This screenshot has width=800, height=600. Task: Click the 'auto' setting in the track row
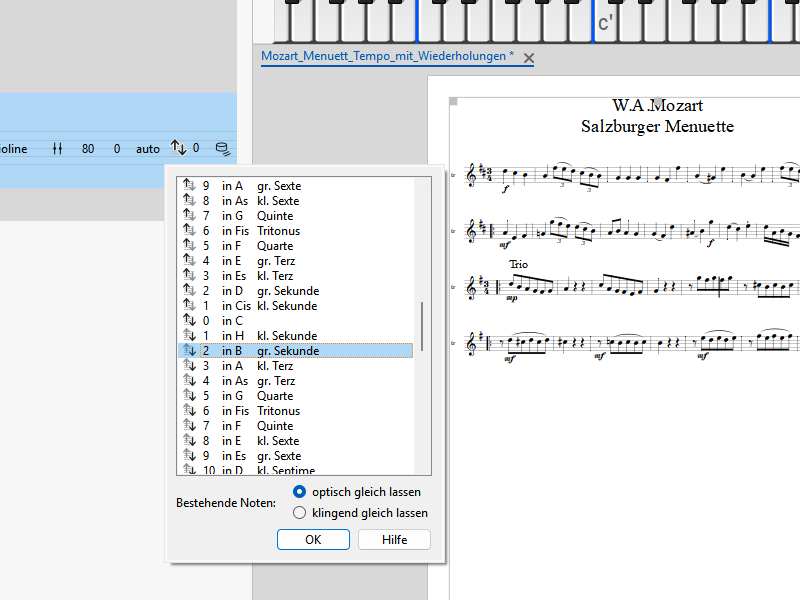click(147, 149)
